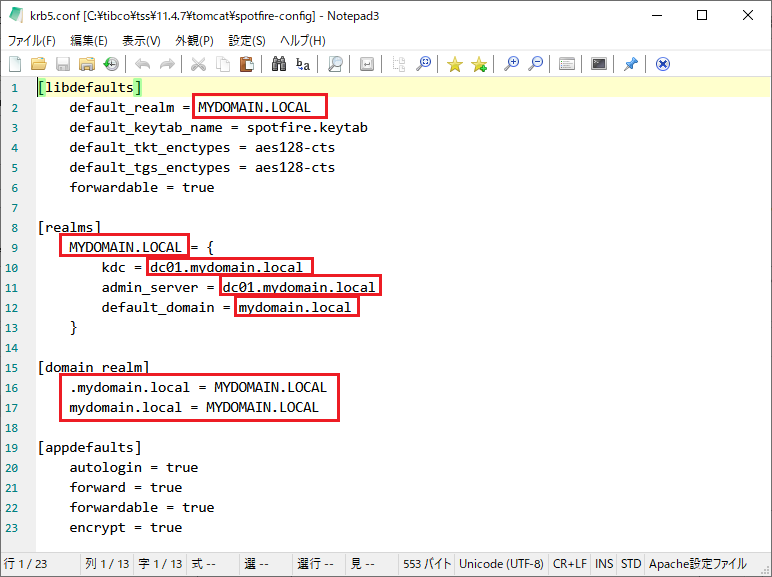
Task: Click the default_domain = mydomain.local line
Action: click(226, 308)
